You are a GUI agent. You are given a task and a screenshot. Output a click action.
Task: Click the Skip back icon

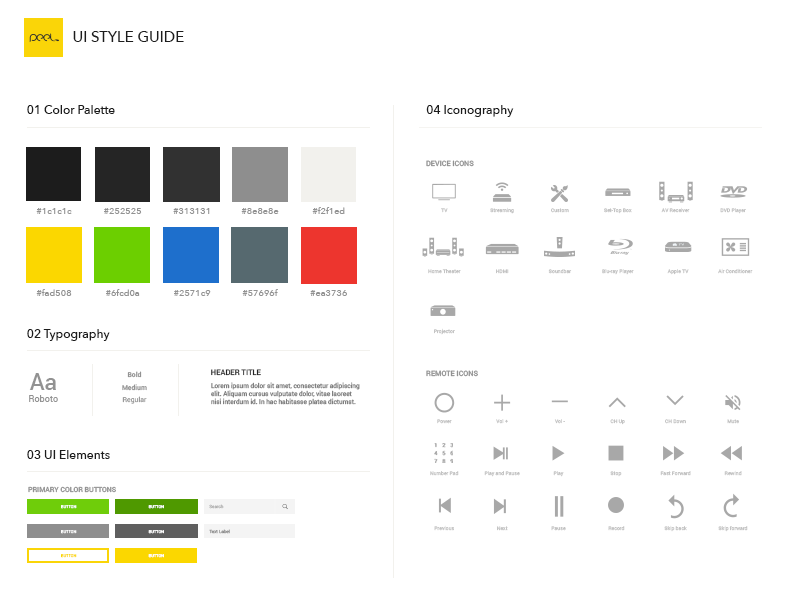(676, 507)
